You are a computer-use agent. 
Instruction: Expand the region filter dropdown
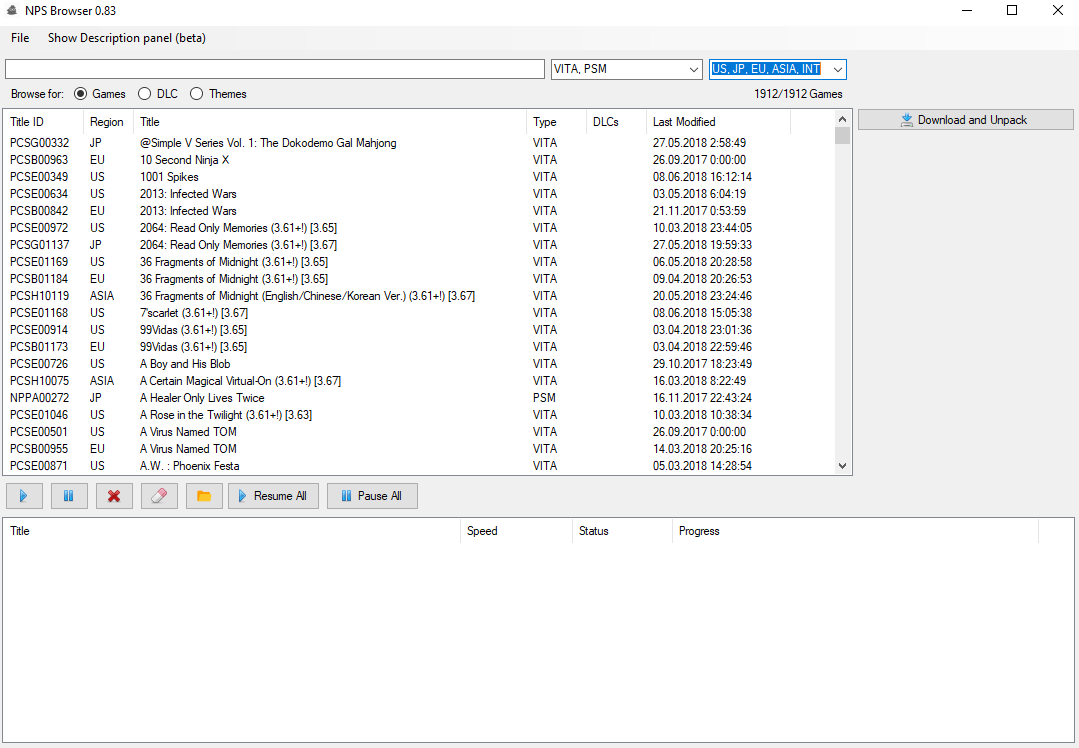click(838, 69)
